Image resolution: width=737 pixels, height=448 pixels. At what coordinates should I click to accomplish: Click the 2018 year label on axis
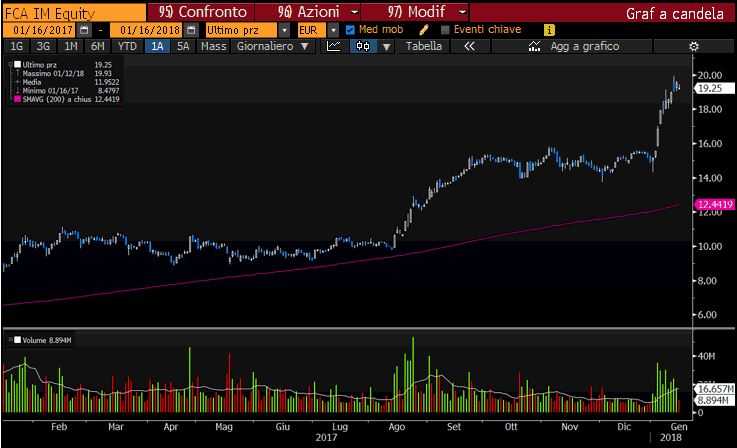(671, 437)
